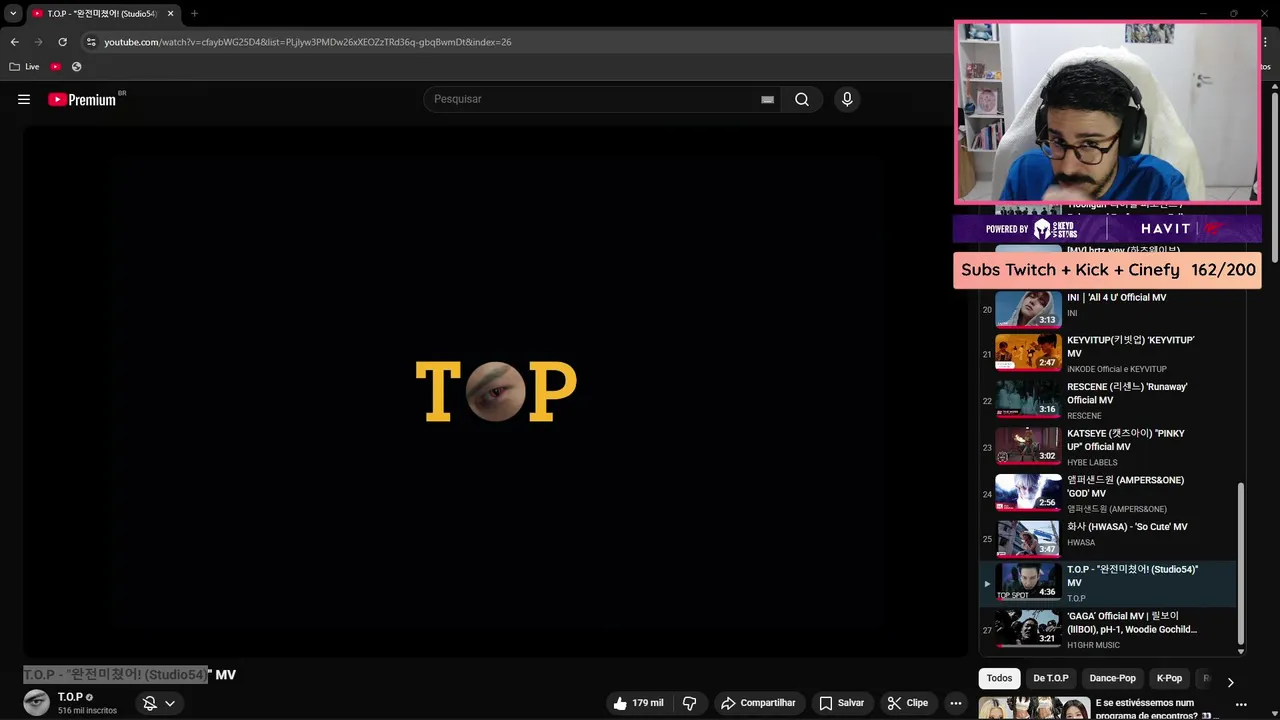1280x720 pixels.
Task: Expand the browser tab search dropdown
Action: tap(13, 14)
